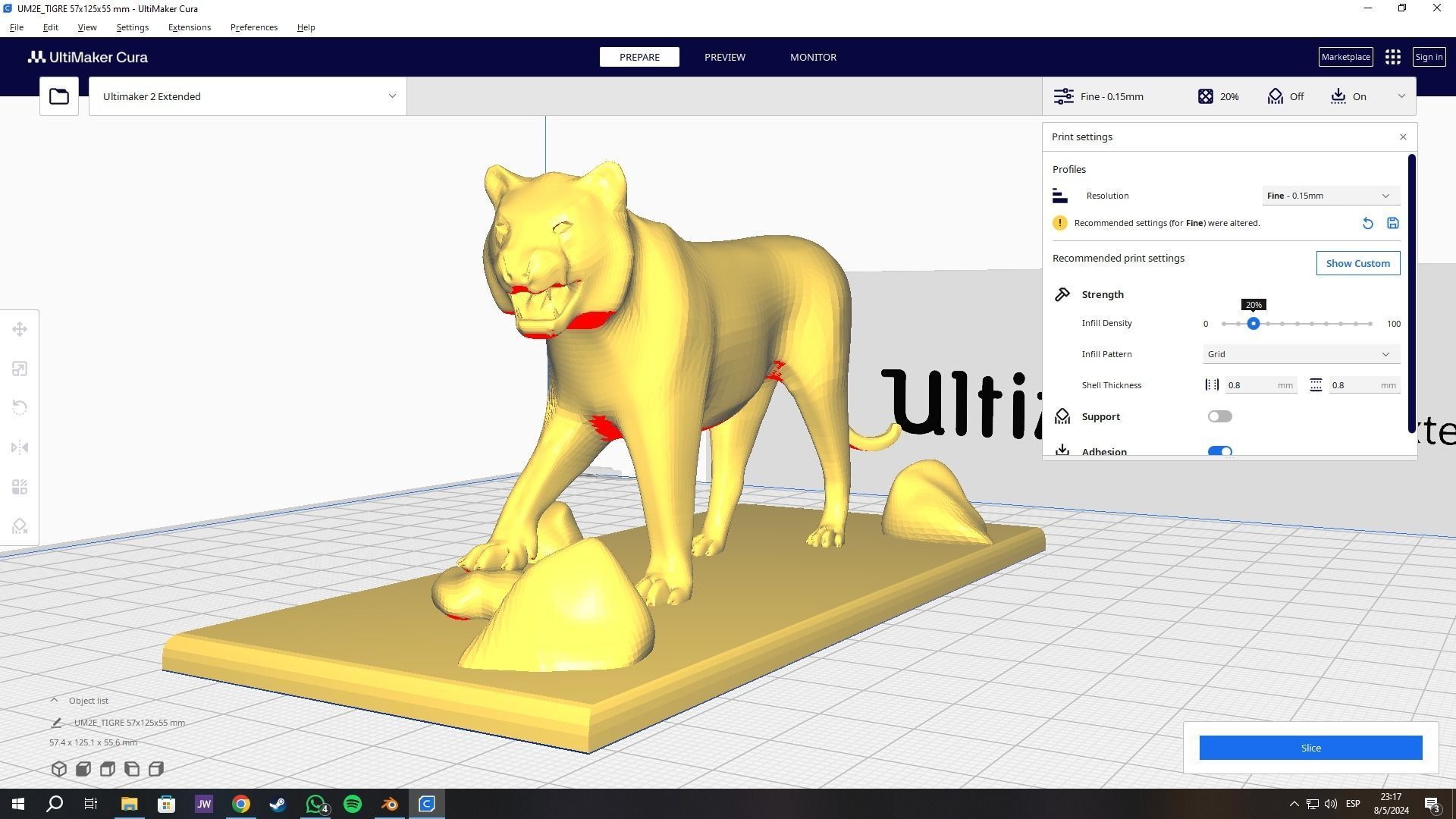Image resolution: width=1456 pixels, height=819 pixels.
Task: Click the wall thickness 0.8 mm field
Action: [1260, 385]
